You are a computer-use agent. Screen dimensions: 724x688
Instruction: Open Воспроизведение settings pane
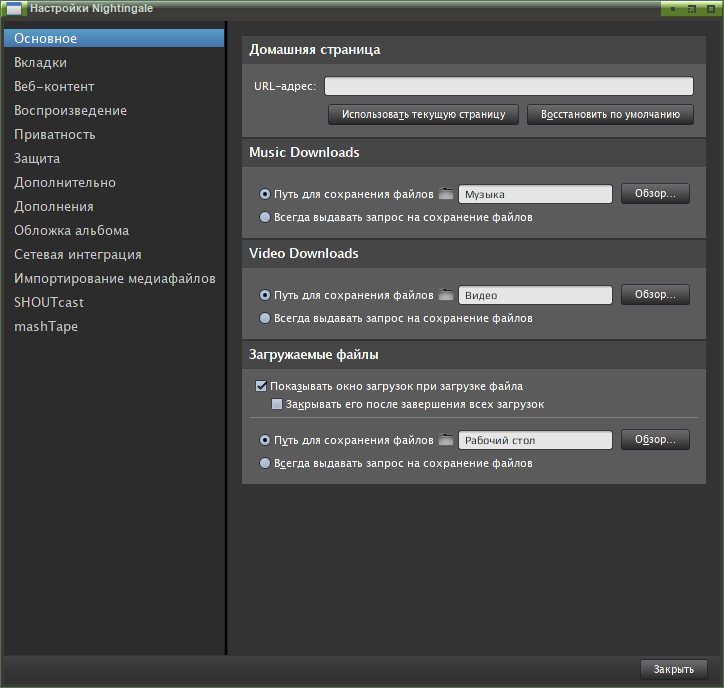tap(114, 110)
